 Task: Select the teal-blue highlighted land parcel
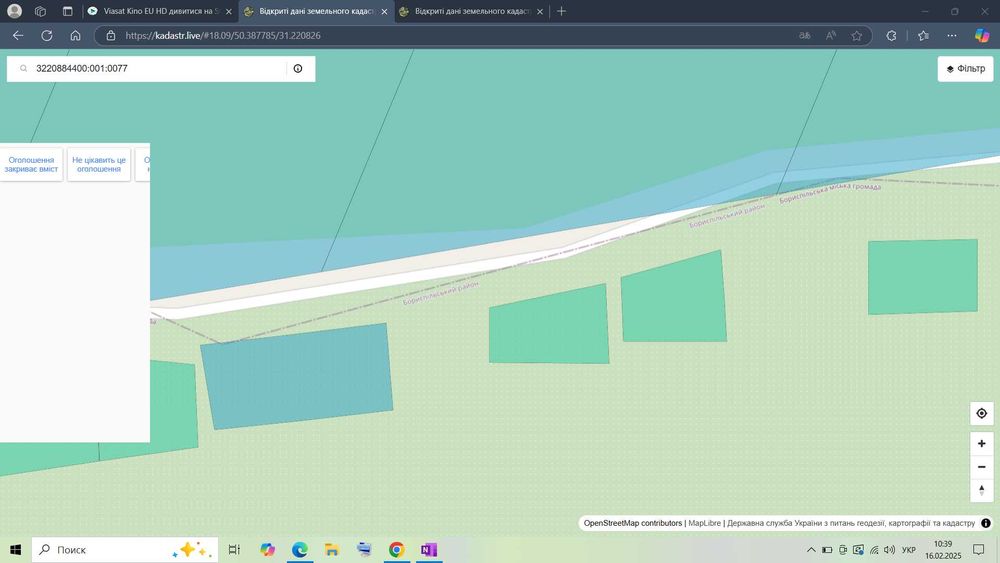(297, 376)
